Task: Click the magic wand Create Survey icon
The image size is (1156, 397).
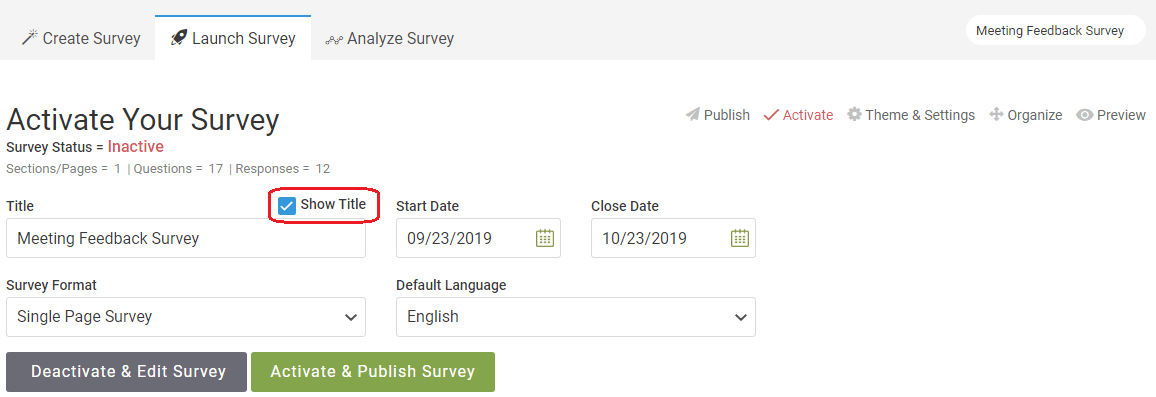Action: 29,38
